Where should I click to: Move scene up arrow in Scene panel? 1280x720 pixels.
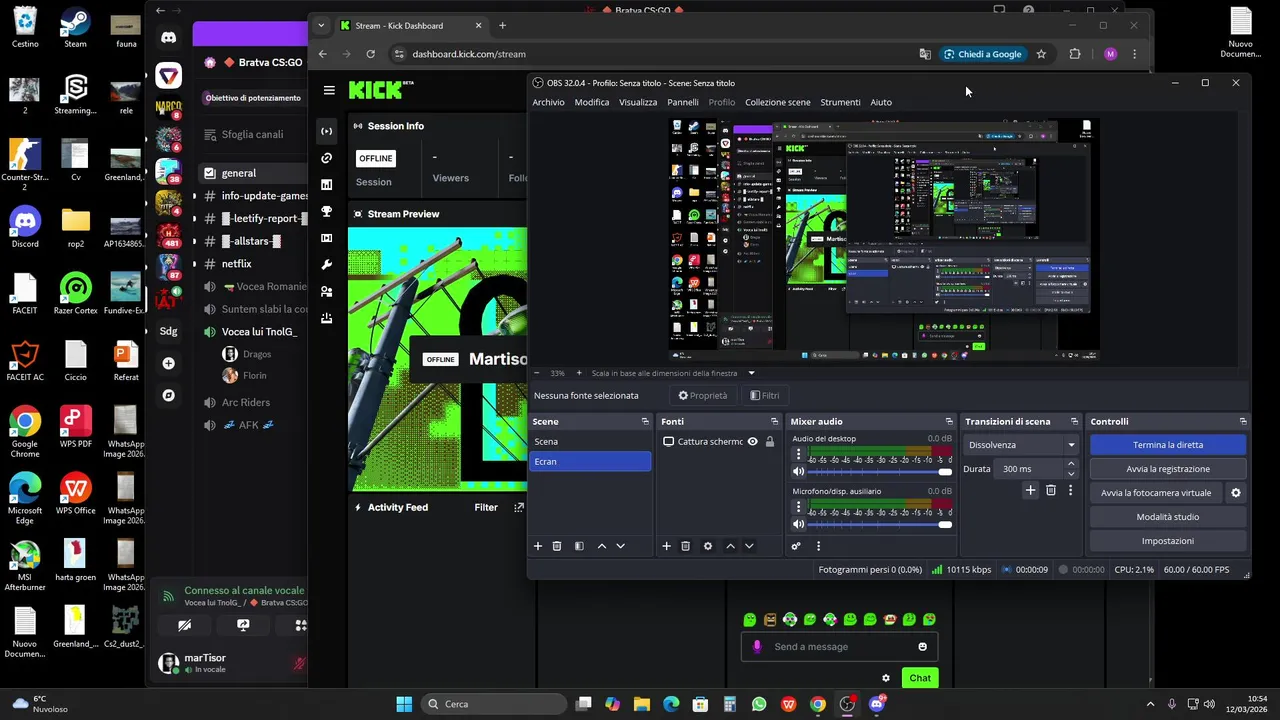click(601, 546)
